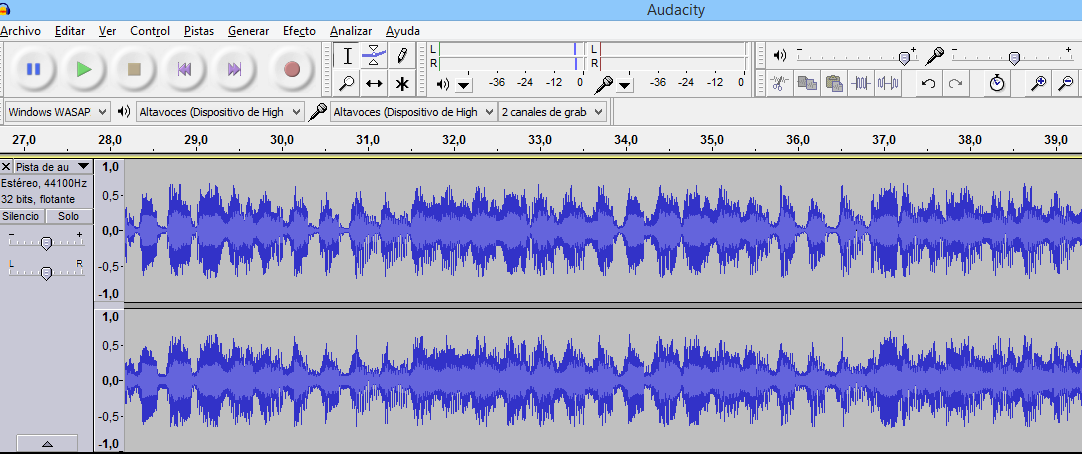Click the mixer toolbar speaker icon
Viewport: 1082px width, 454px height.
[780, 55]
